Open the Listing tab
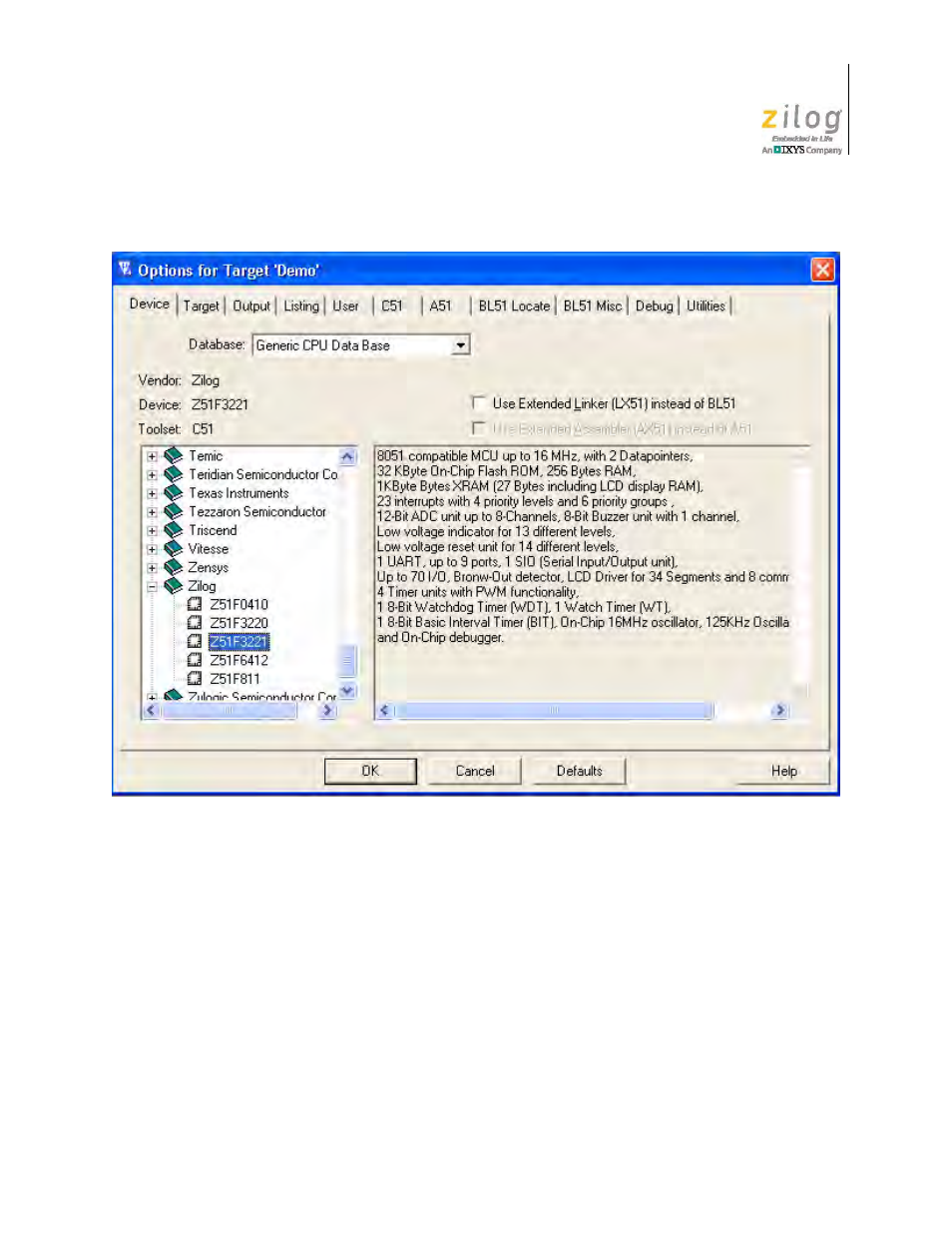Screen dimensions: 952x1233 click(301, 306)
